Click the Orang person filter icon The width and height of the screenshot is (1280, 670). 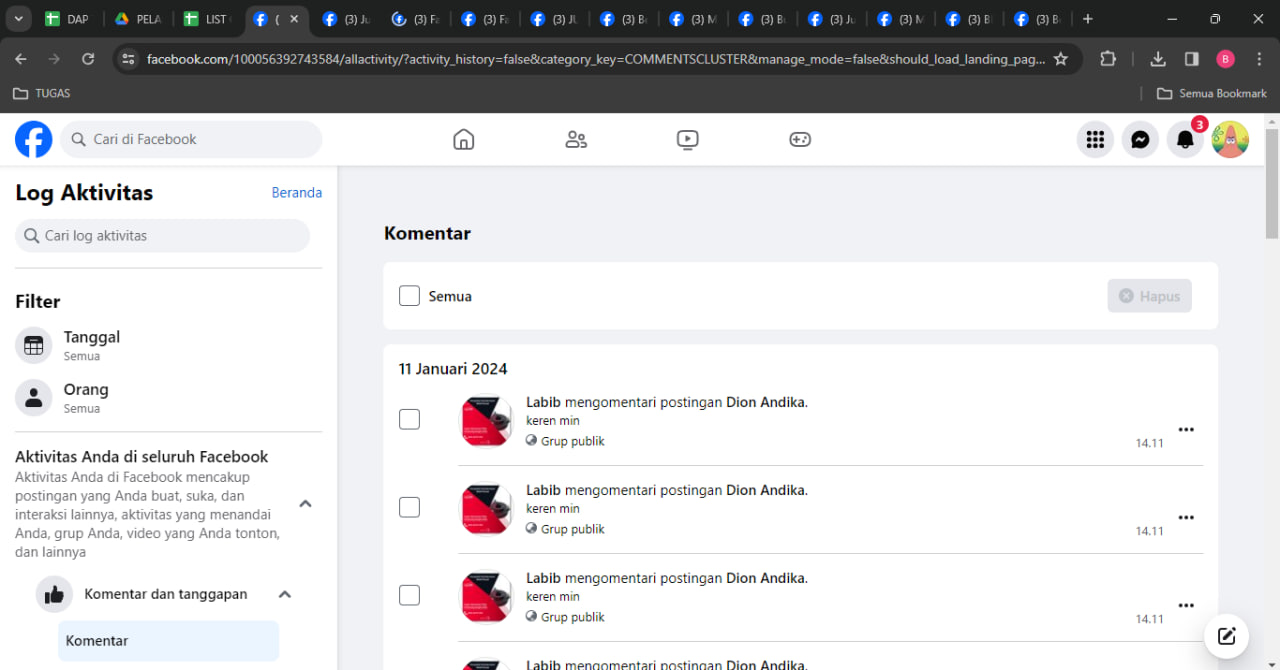tap(34, 398)
